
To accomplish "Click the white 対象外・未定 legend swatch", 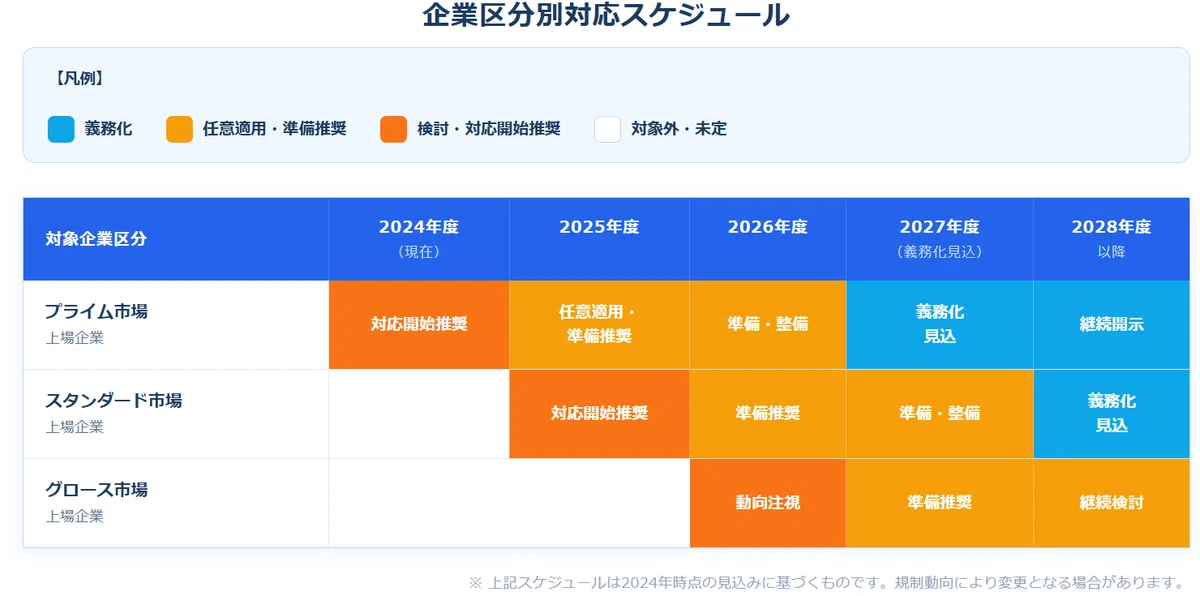I will pos(608,129).
